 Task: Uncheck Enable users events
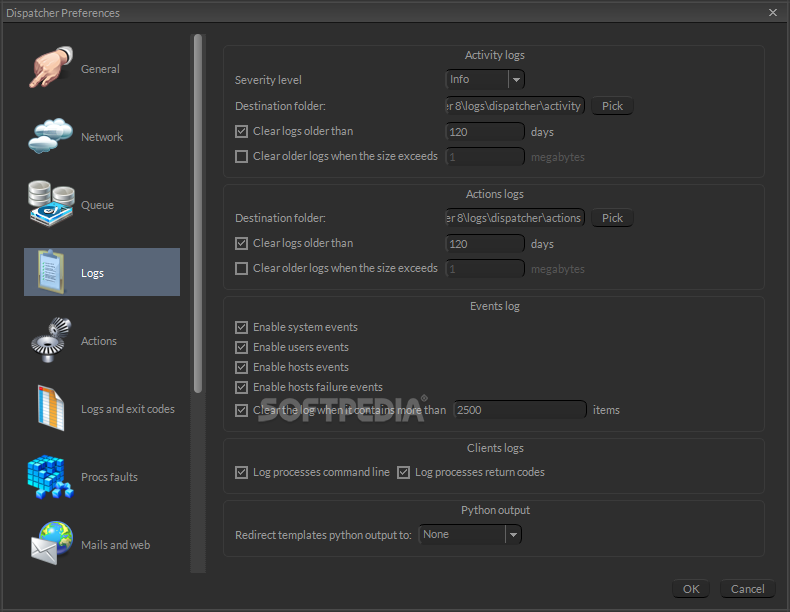pos(241,348)
